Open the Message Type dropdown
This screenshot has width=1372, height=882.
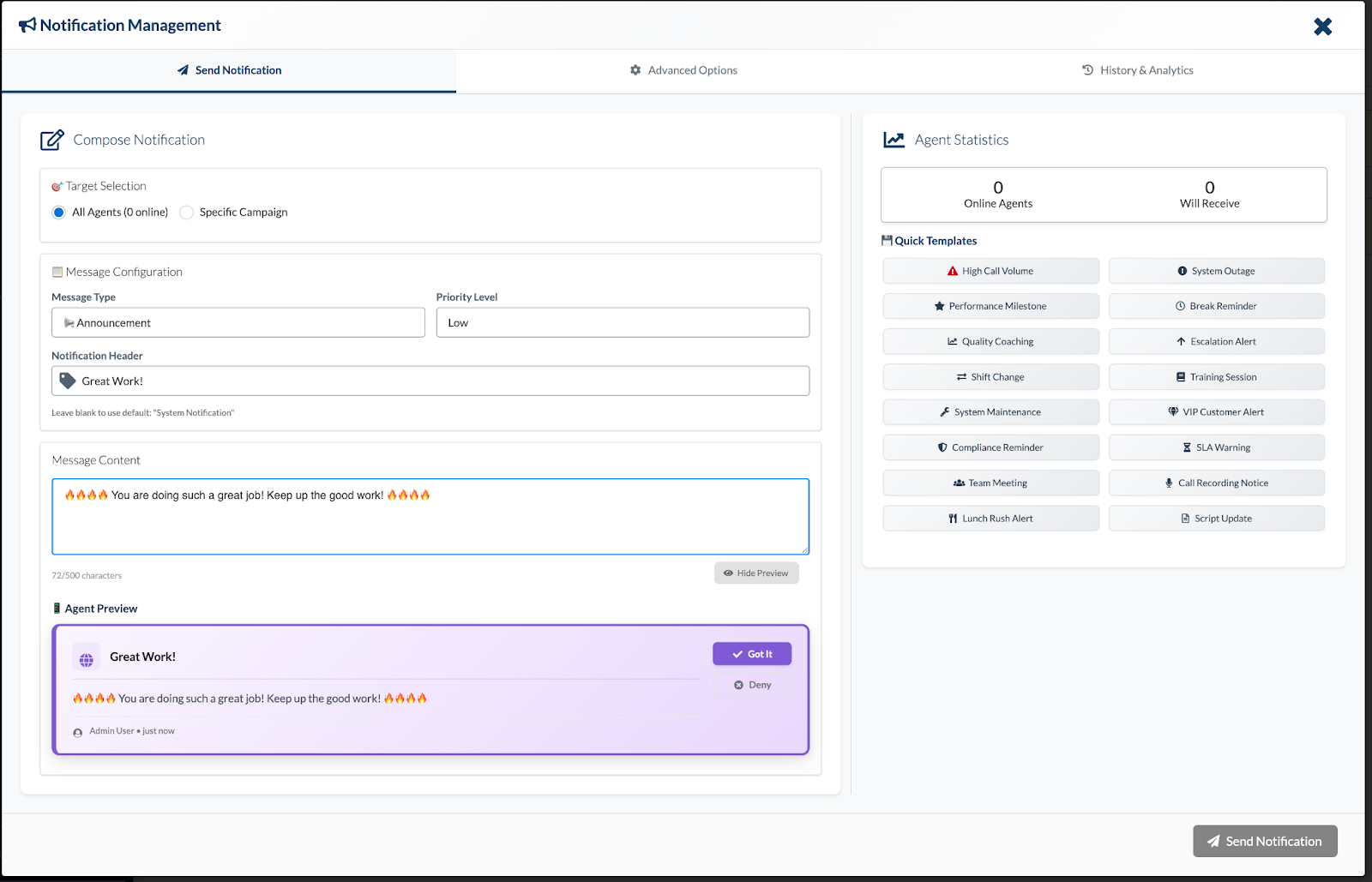[238, 322]
